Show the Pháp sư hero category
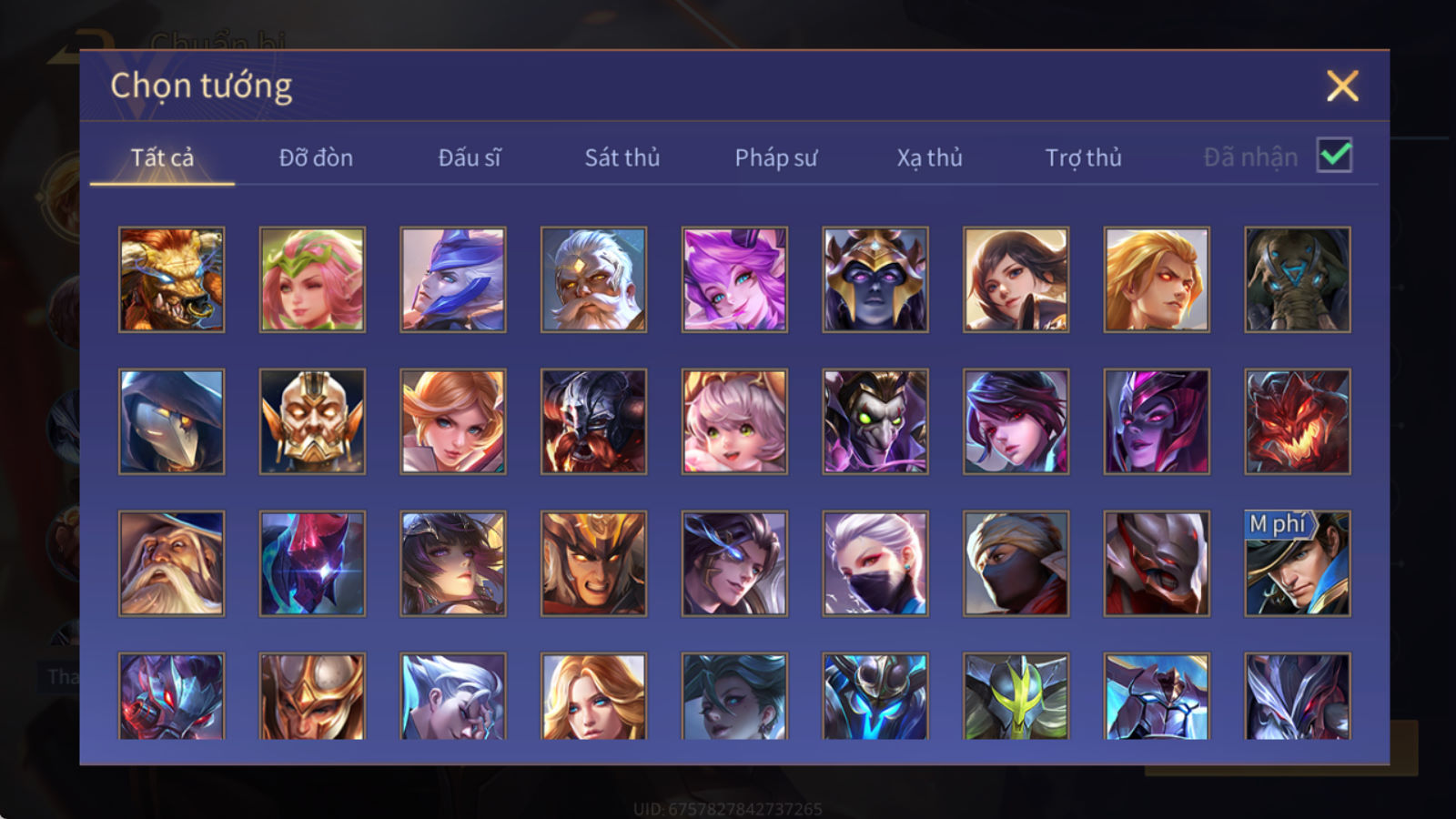Viewport: 1456px width, 819px height. point(776,157)
